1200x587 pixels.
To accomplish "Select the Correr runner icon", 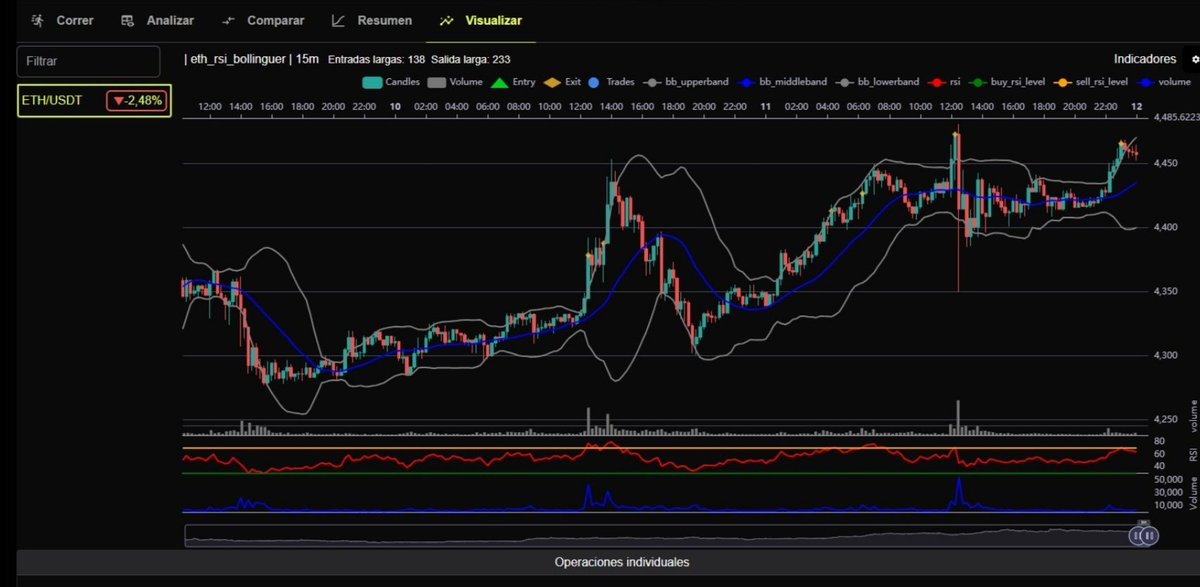I will point(36,20).
